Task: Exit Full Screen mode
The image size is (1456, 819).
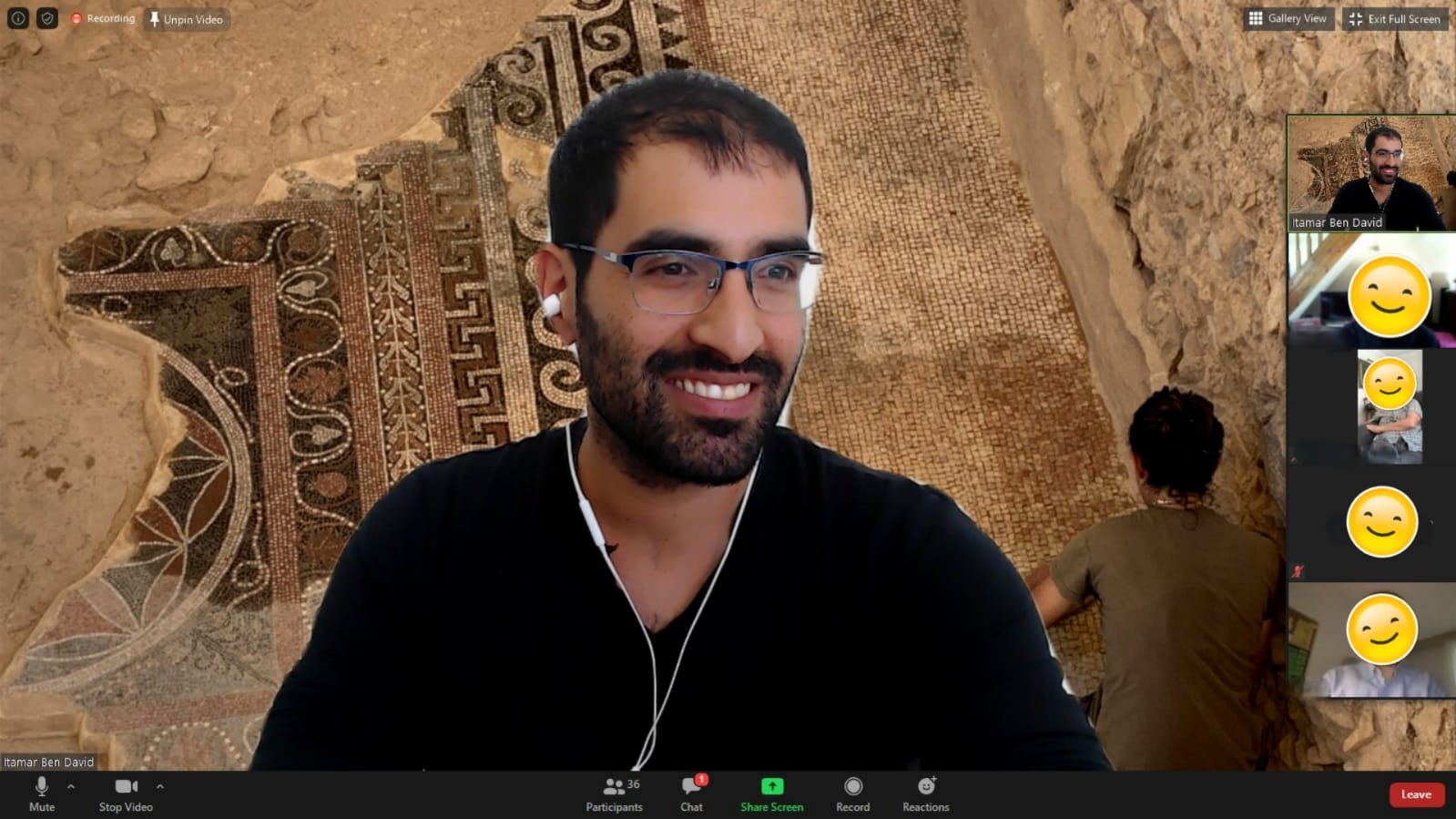Action: [x=1395, y=18]
